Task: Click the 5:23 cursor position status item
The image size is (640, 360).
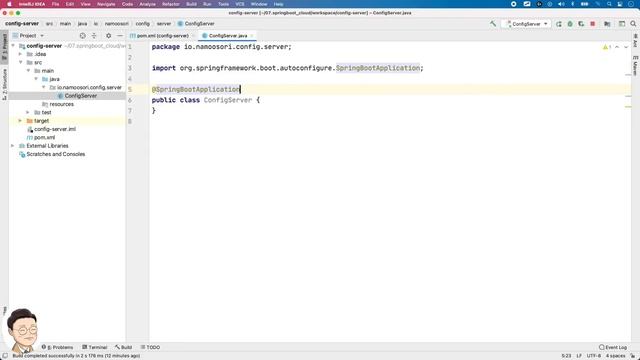Action: (x=566, y=356)
